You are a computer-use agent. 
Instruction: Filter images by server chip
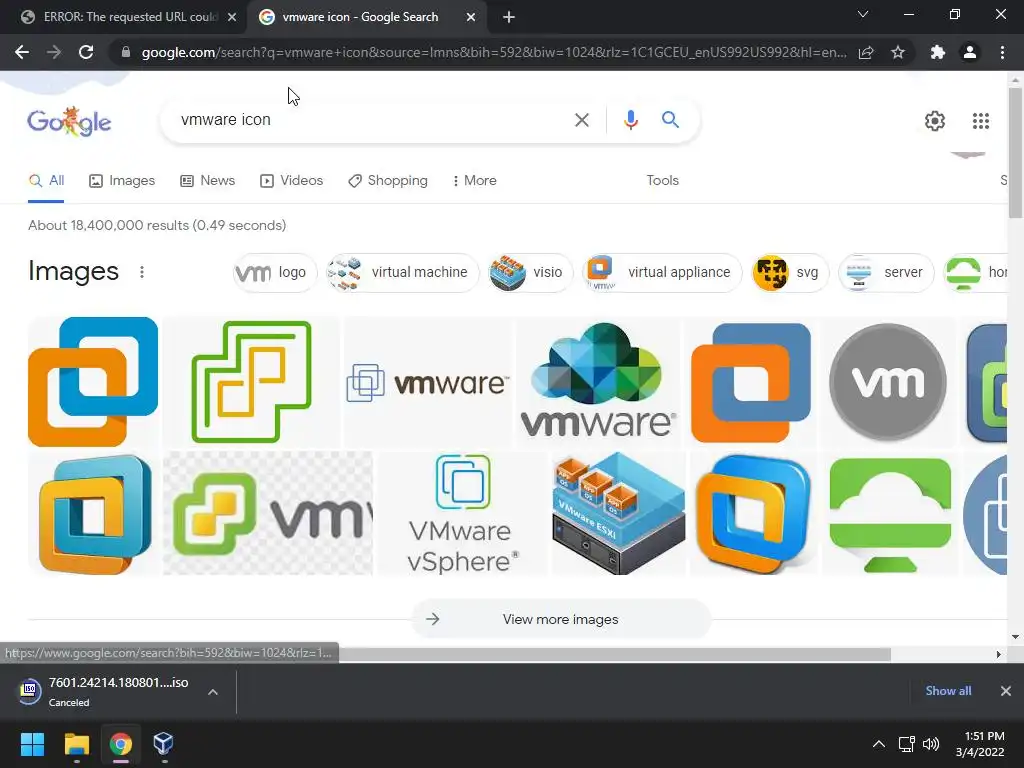pyautogui.click(x=886, y=272)
